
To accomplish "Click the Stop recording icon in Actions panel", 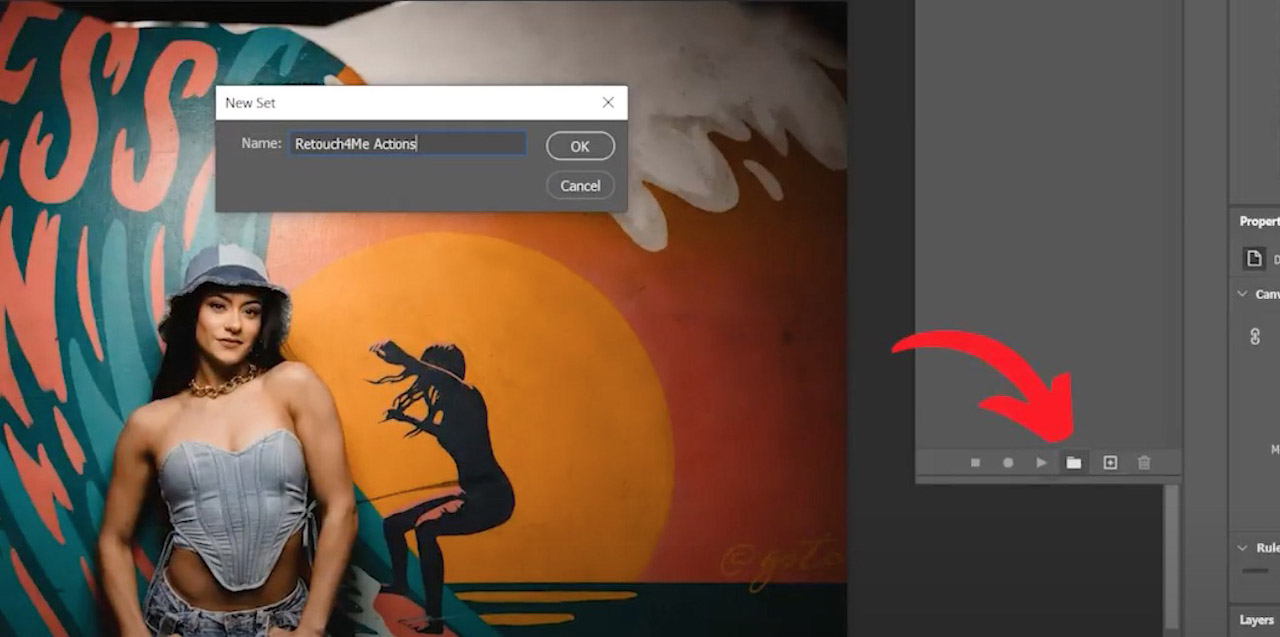I will point(975,462).
